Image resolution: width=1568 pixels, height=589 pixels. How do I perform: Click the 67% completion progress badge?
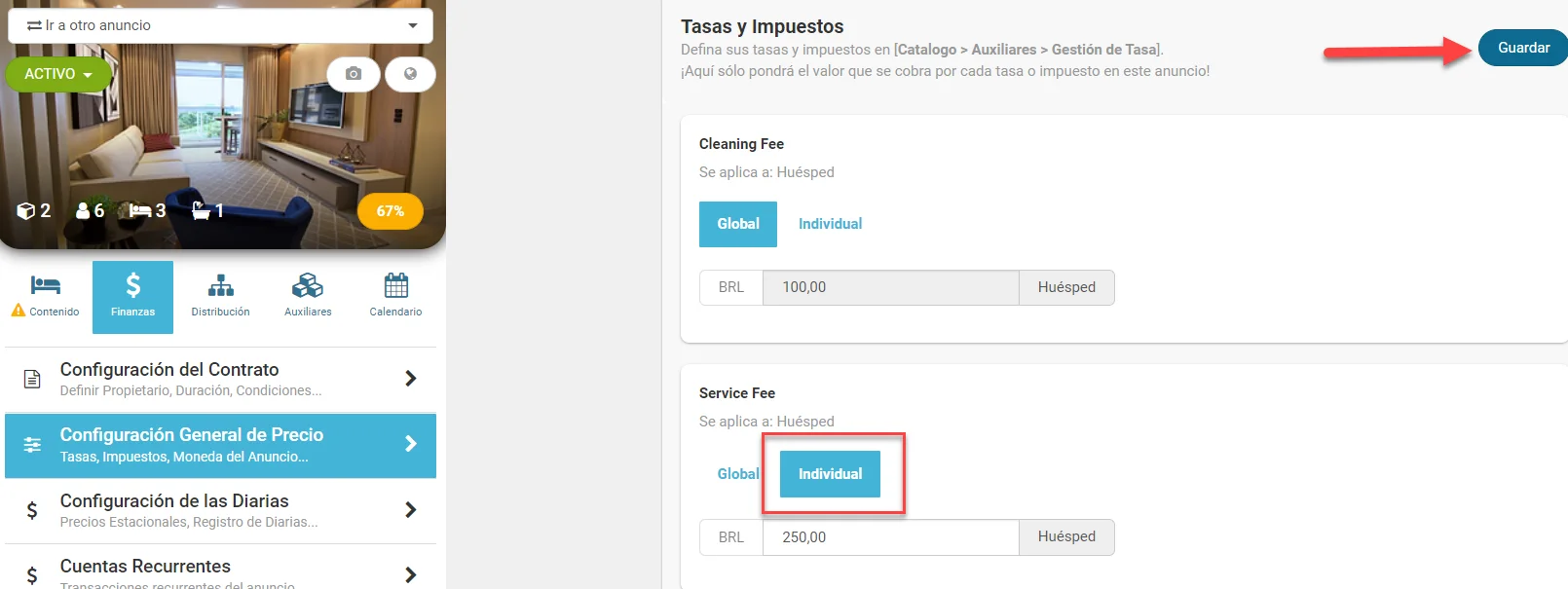pos(391,211)
